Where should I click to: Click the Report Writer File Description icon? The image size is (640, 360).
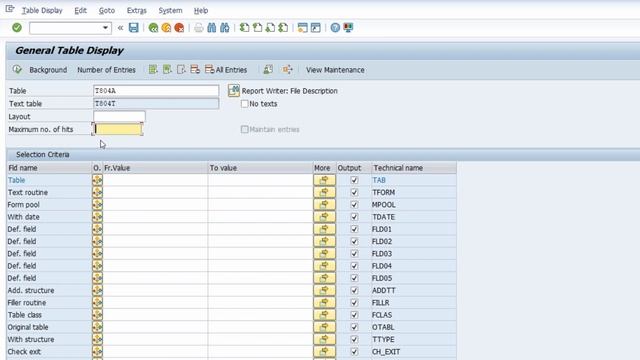tap(233, 91)
